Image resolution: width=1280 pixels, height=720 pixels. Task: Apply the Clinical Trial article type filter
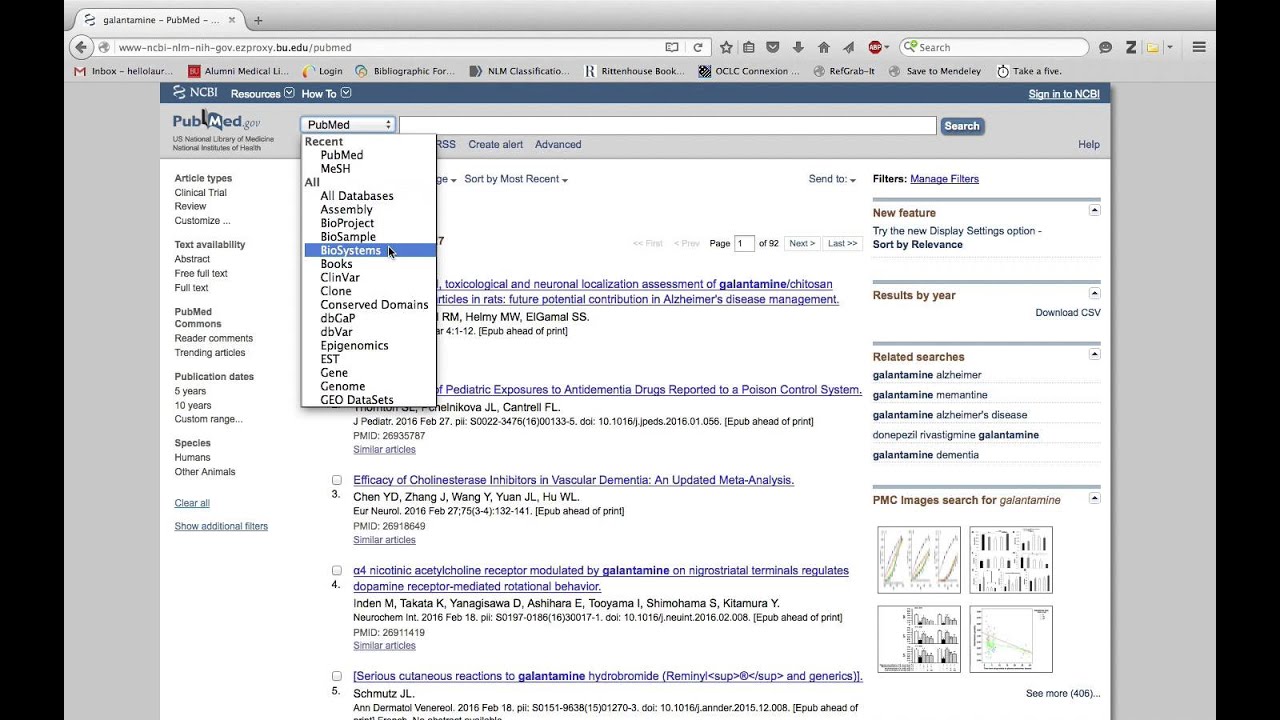pos(201,193)
